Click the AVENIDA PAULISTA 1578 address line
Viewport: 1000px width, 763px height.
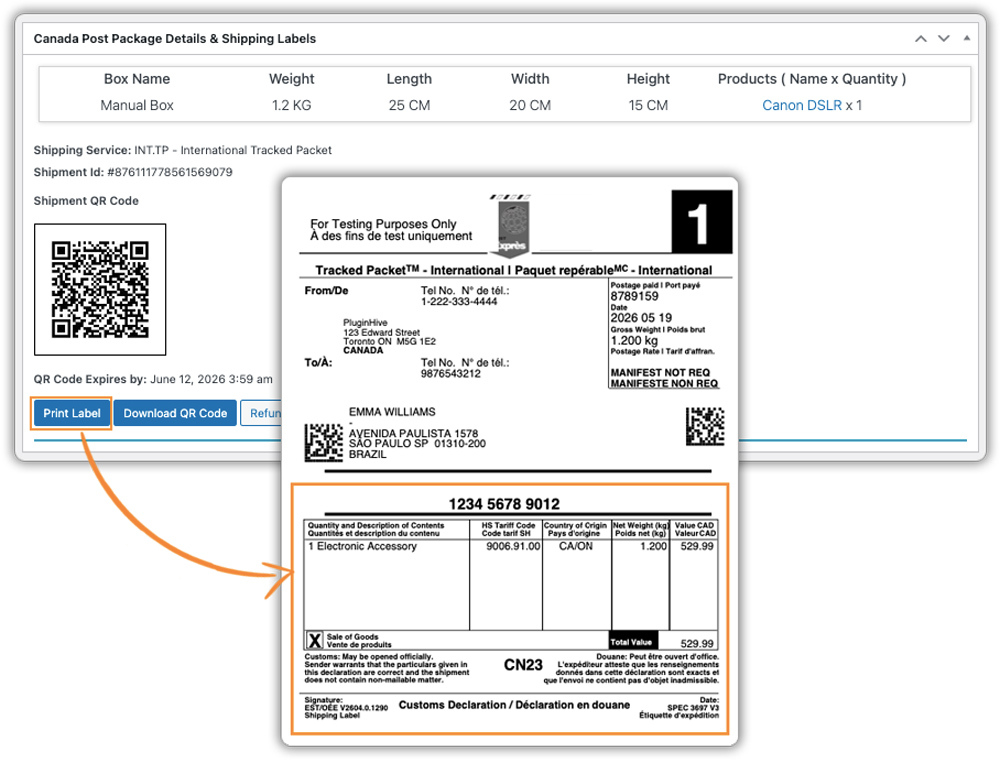pos(413,433)
